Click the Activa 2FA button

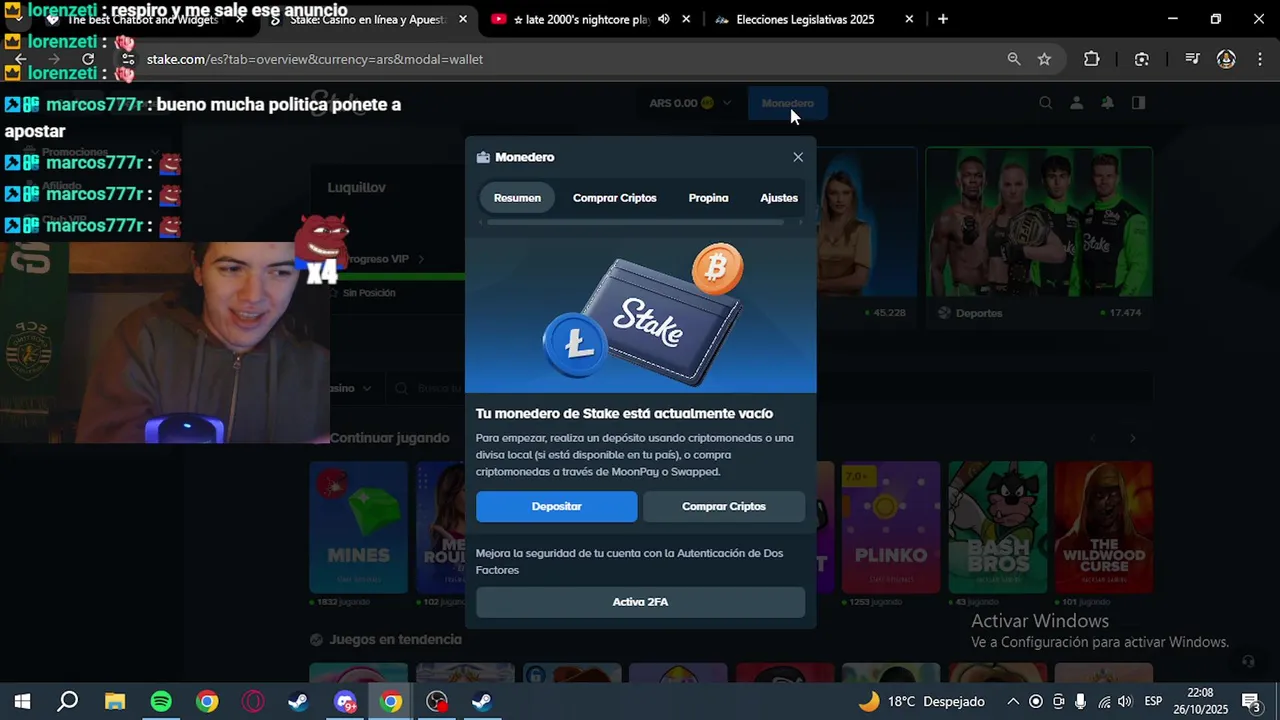pos(640,602)
